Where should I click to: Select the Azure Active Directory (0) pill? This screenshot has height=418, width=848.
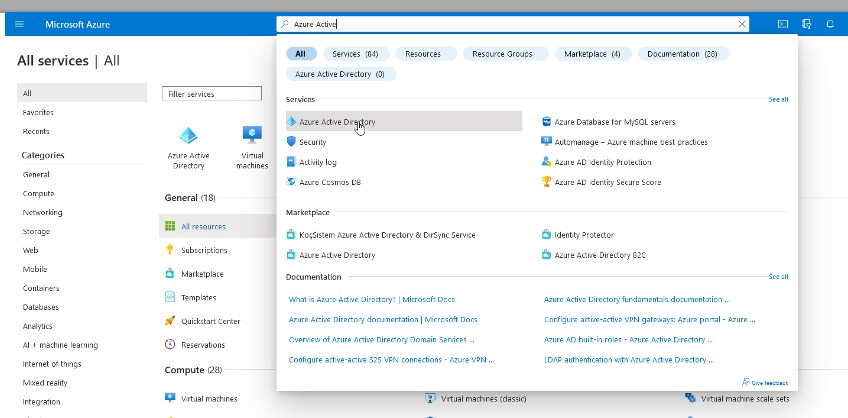pos(341,74)
